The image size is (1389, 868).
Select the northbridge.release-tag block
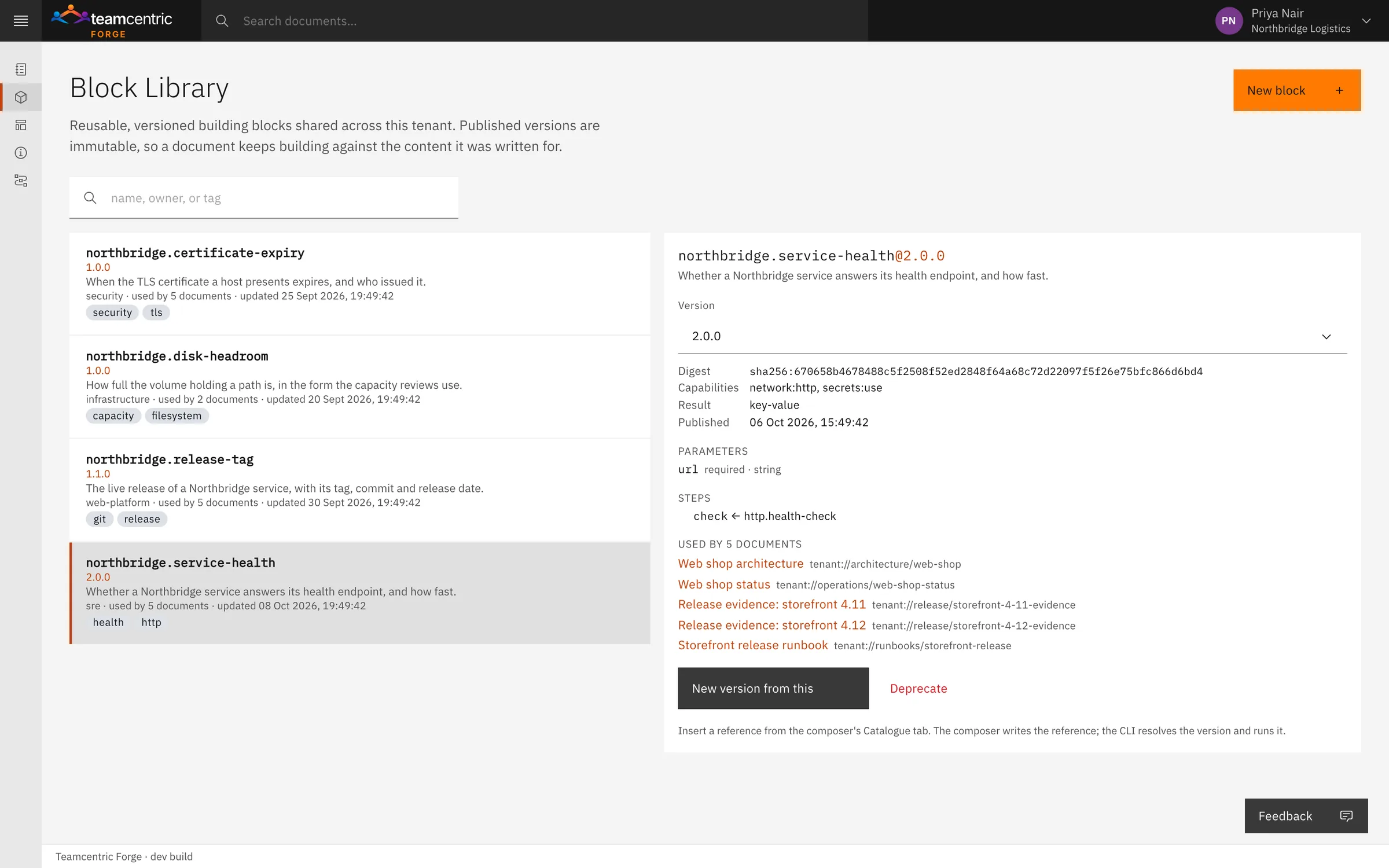359,490
